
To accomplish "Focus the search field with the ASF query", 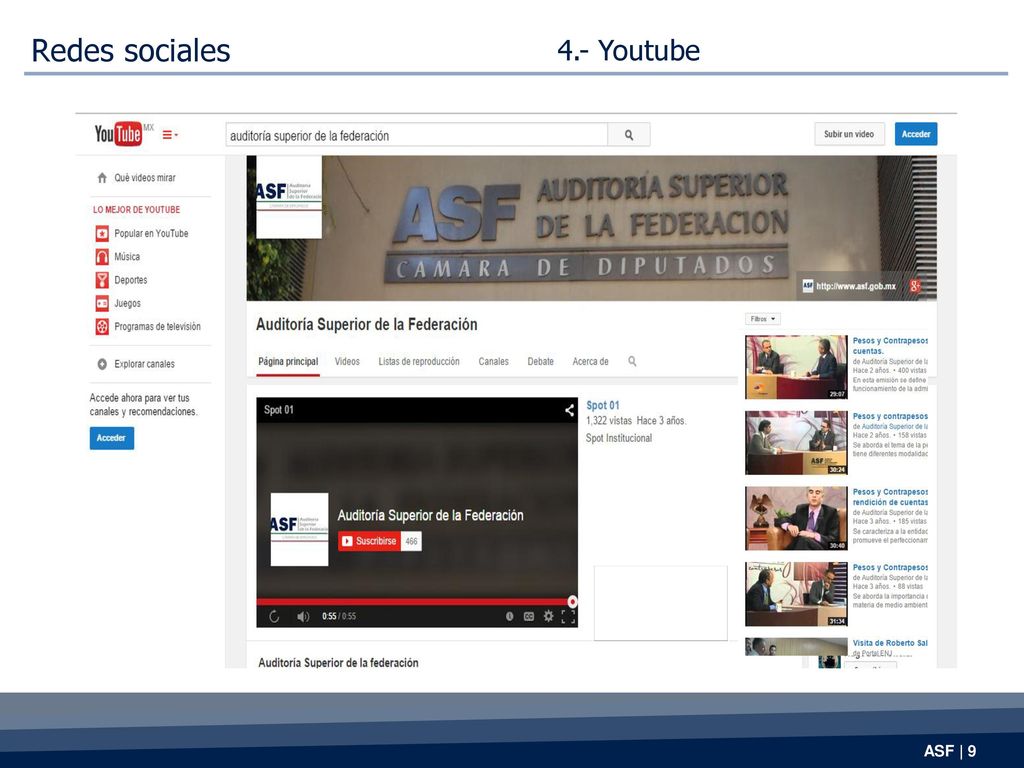I will pos(417,135).
